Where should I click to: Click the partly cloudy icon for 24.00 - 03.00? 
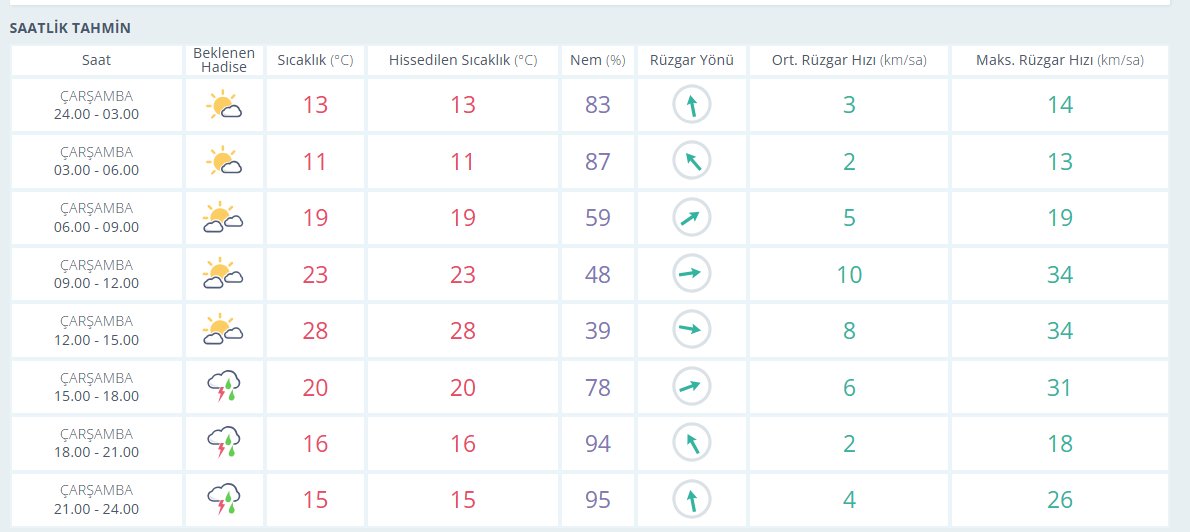point(224,105)
